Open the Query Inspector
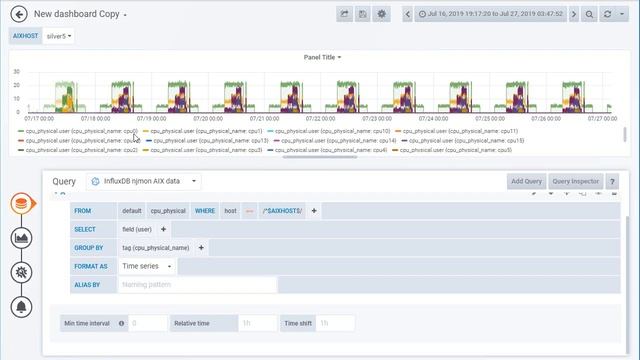The width and height of the screenshot is (640, 360). 576,181
